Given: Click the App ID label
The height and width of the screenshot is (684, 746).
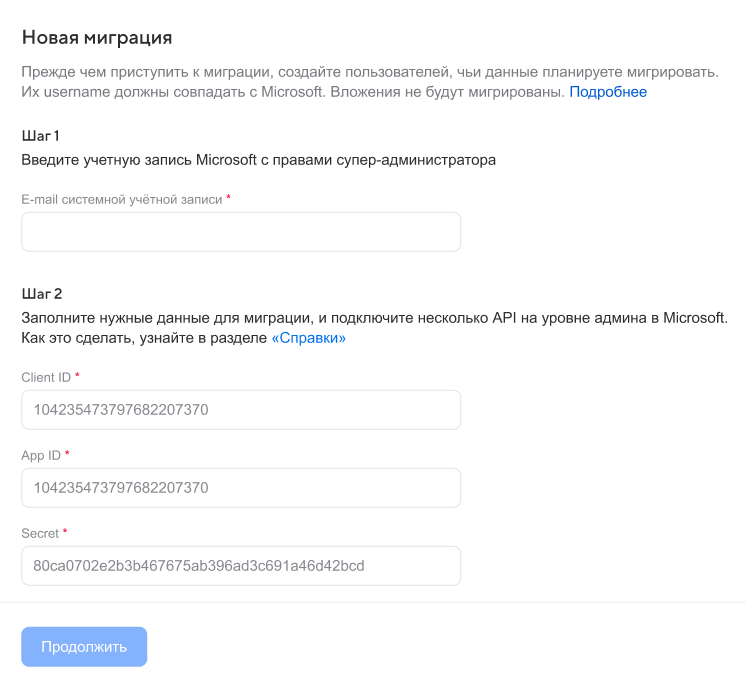Looking at the screenshot, I should (40, 455).
